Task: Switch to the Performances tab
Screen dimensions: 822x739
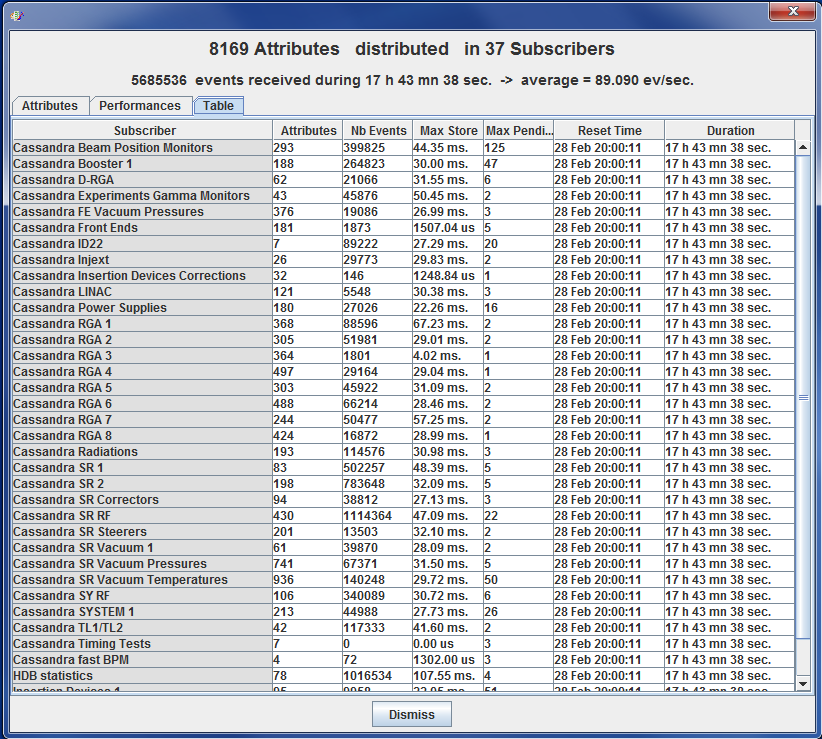Action: coord(141,105)
